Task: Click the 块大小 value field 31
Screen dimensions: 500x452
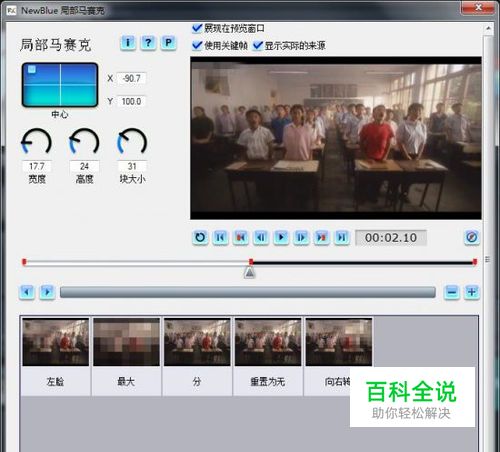Action: (132, 166)
